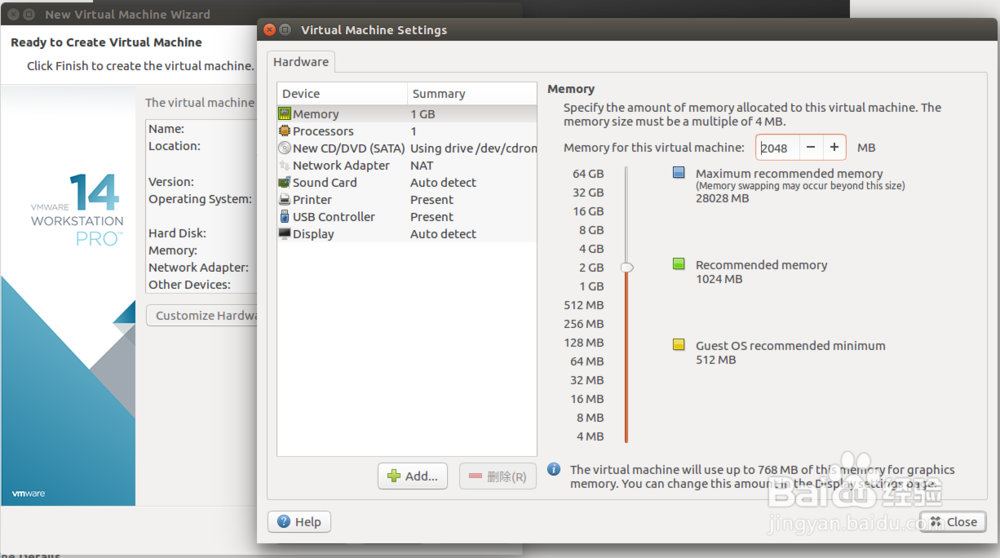The image size is (1000, 558).
Task: Click the 16 MB scale label
Action: (587, 399)
